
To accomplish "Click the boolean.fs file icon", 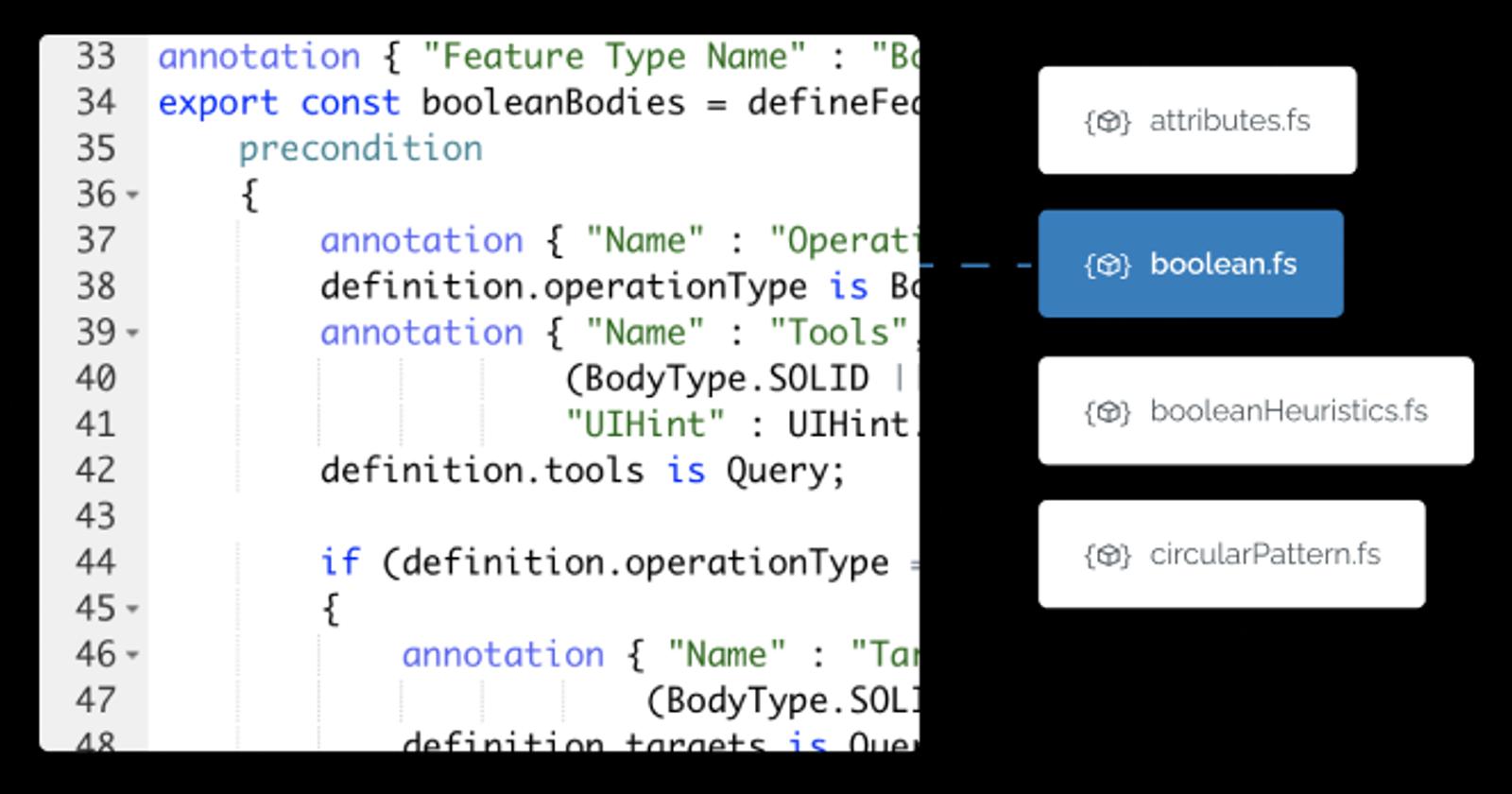I will (x=1107, y=266).
